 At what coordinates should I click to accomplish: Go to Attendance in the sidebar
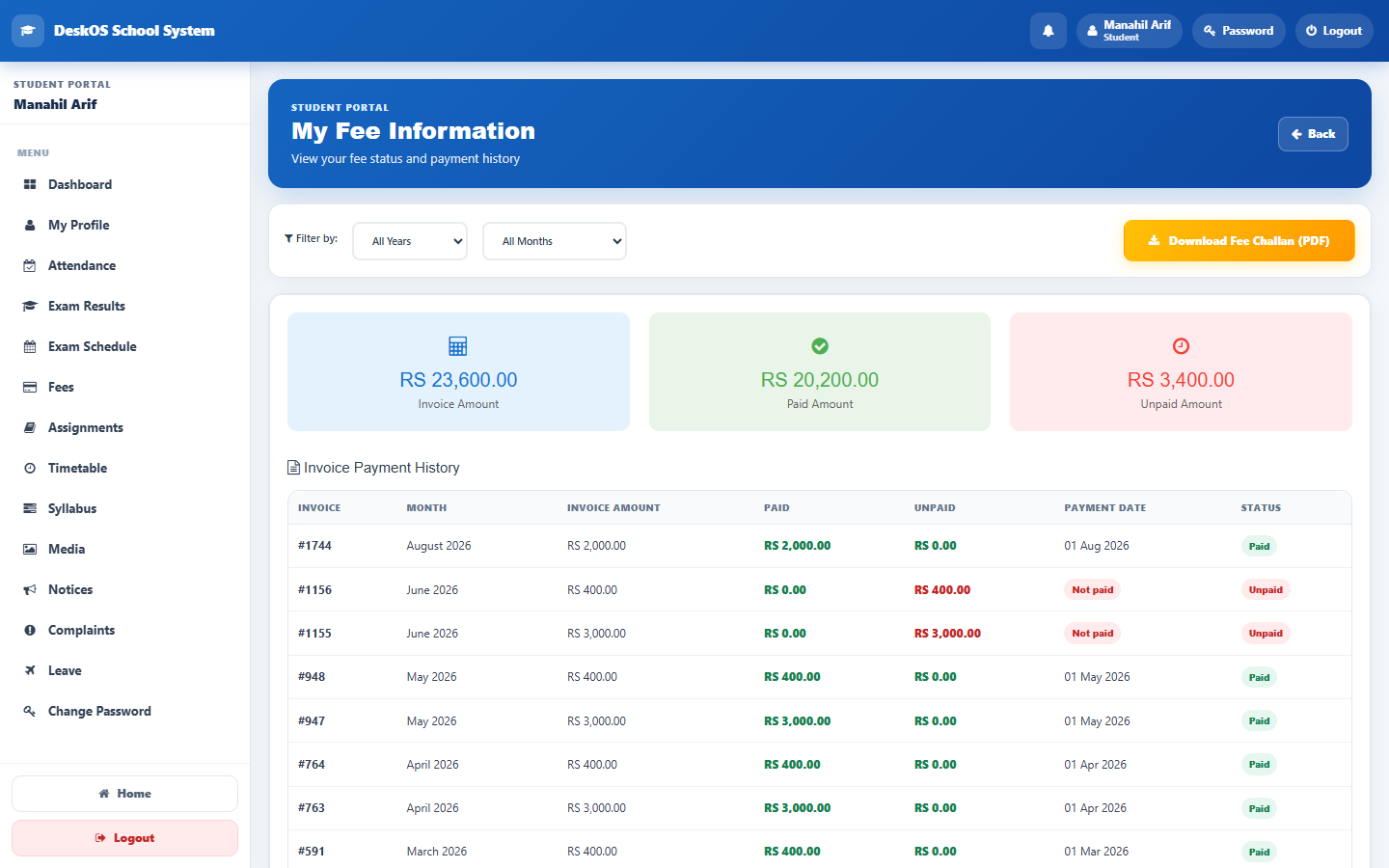click(x=125, y=265)
